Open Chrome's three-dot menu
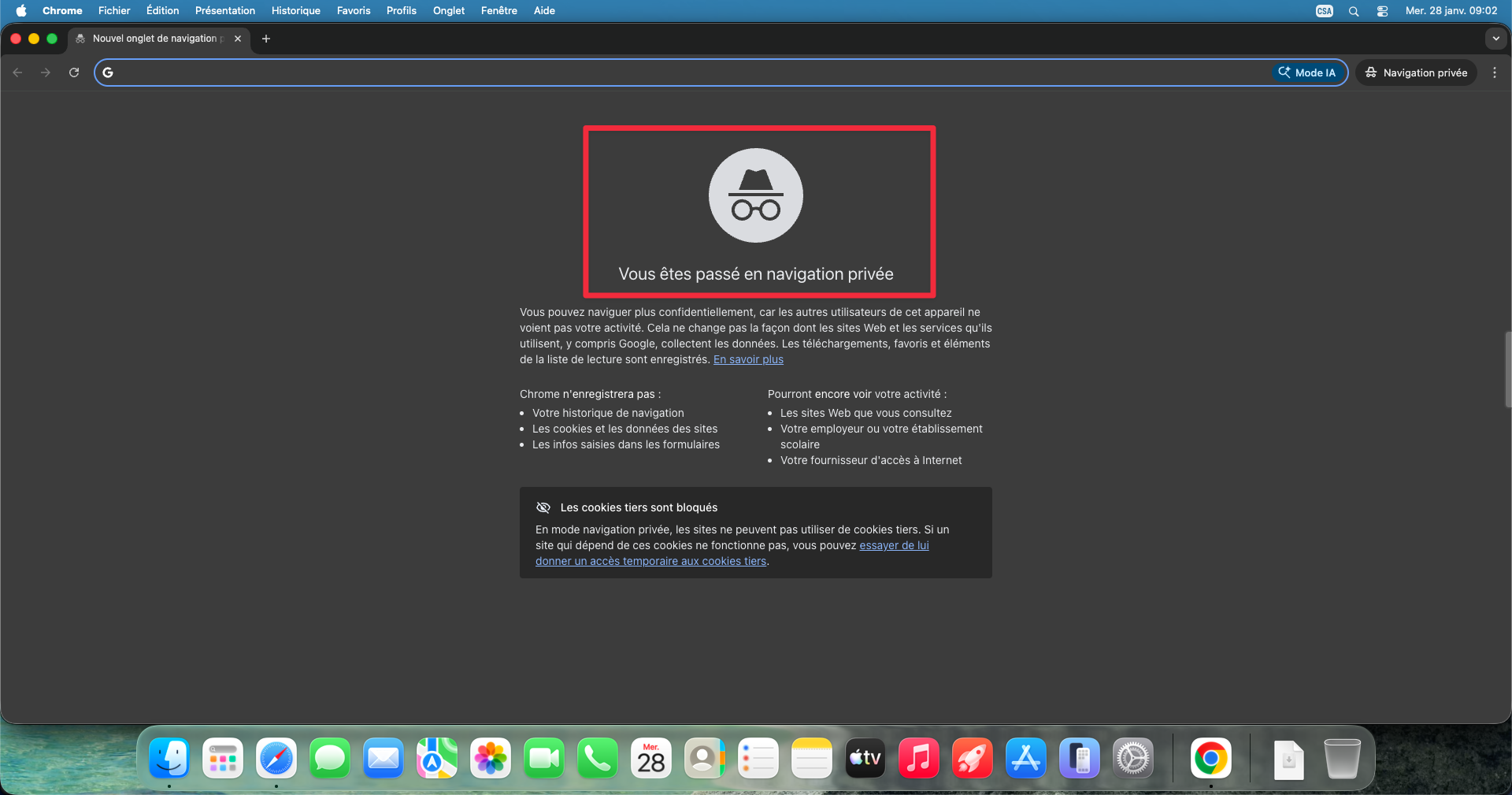This screenshot has width=1512, height=795. point(1495,72)
